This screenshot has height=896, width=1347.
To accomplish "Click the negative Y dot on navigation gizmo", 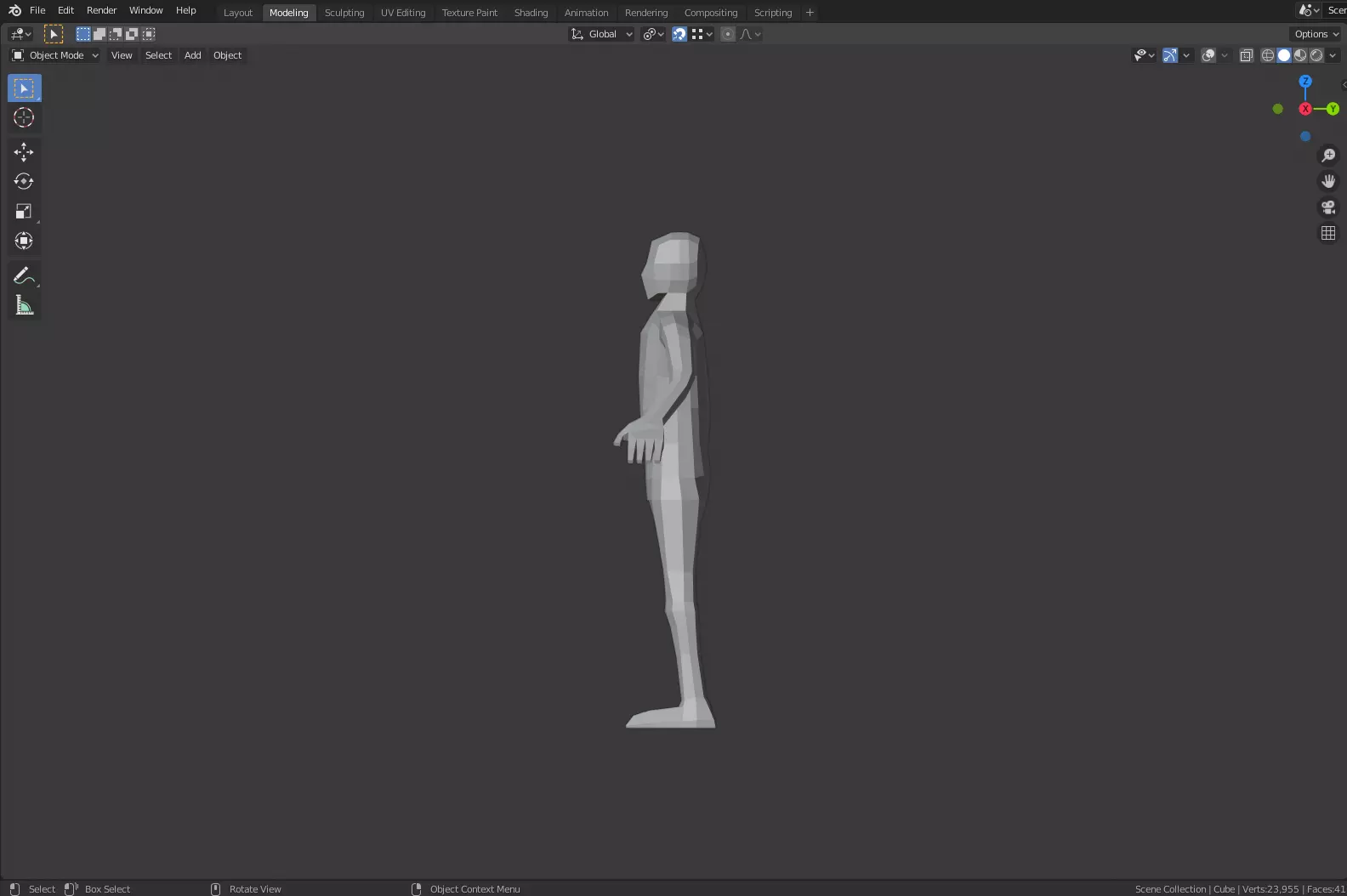I will coord(1277,109).
